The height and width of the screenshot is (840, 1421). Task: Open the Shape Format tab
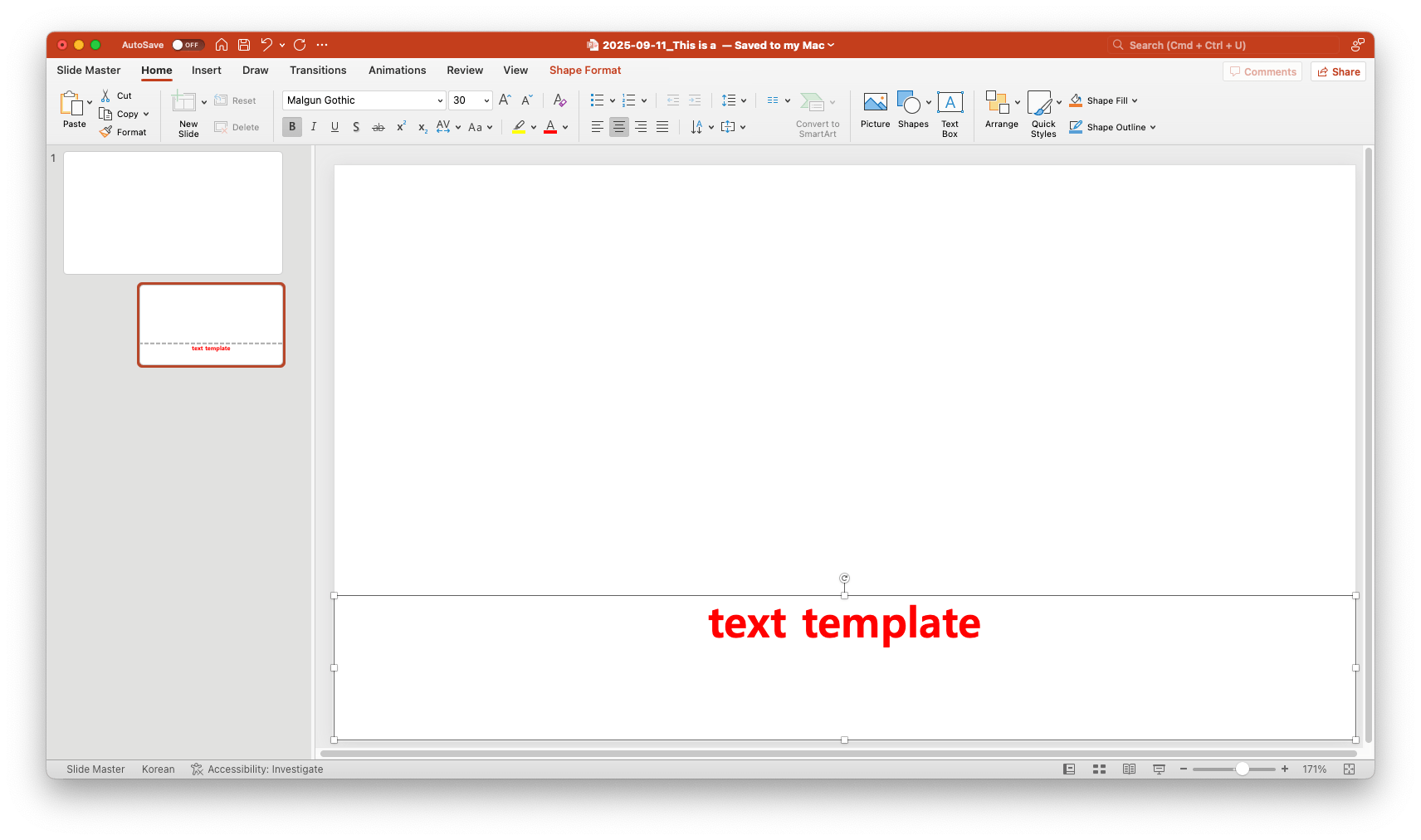(x=584, y=71)
